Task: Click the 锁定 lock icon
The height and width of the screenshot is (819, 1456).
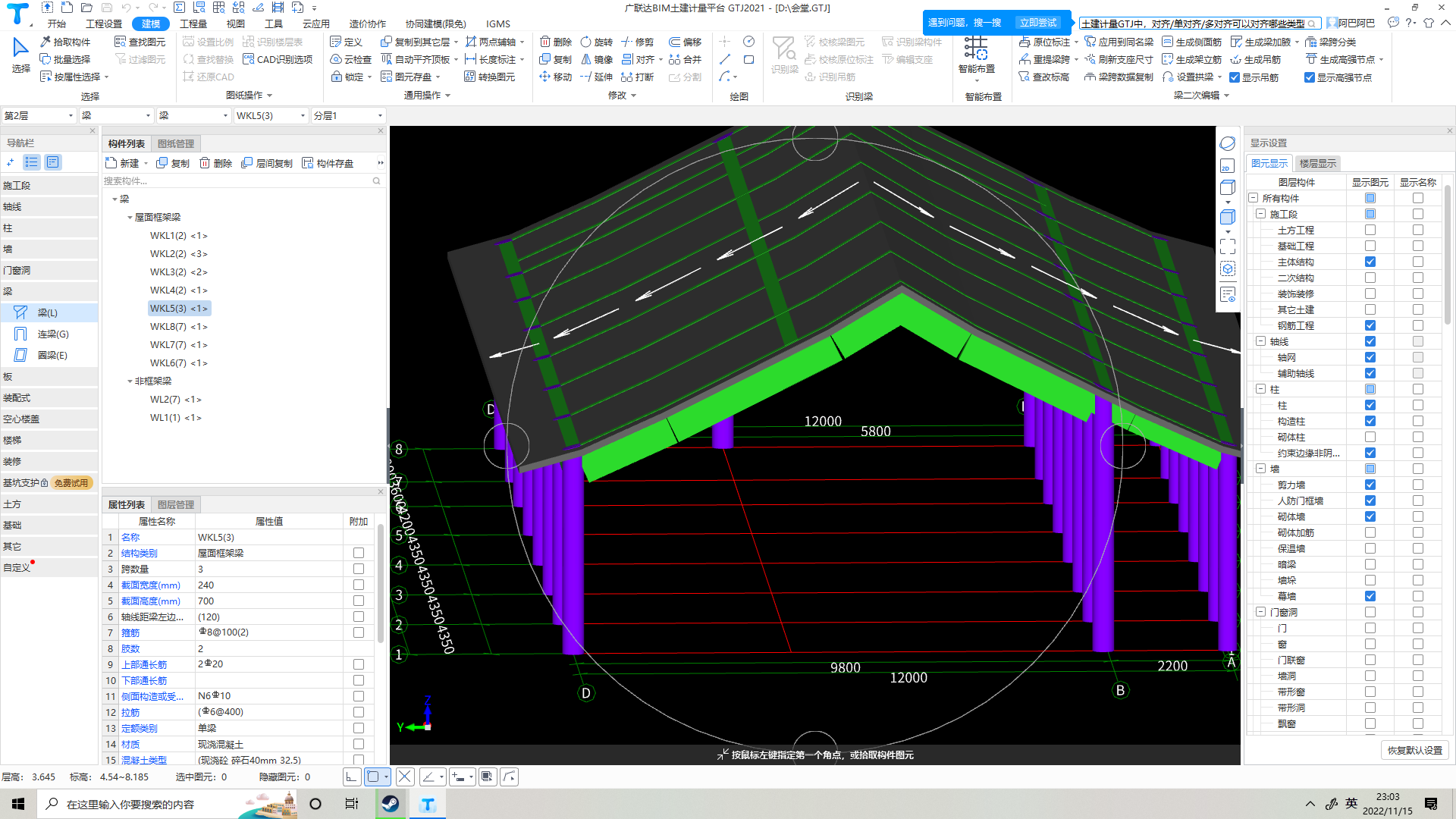Action: pos(336,77)
